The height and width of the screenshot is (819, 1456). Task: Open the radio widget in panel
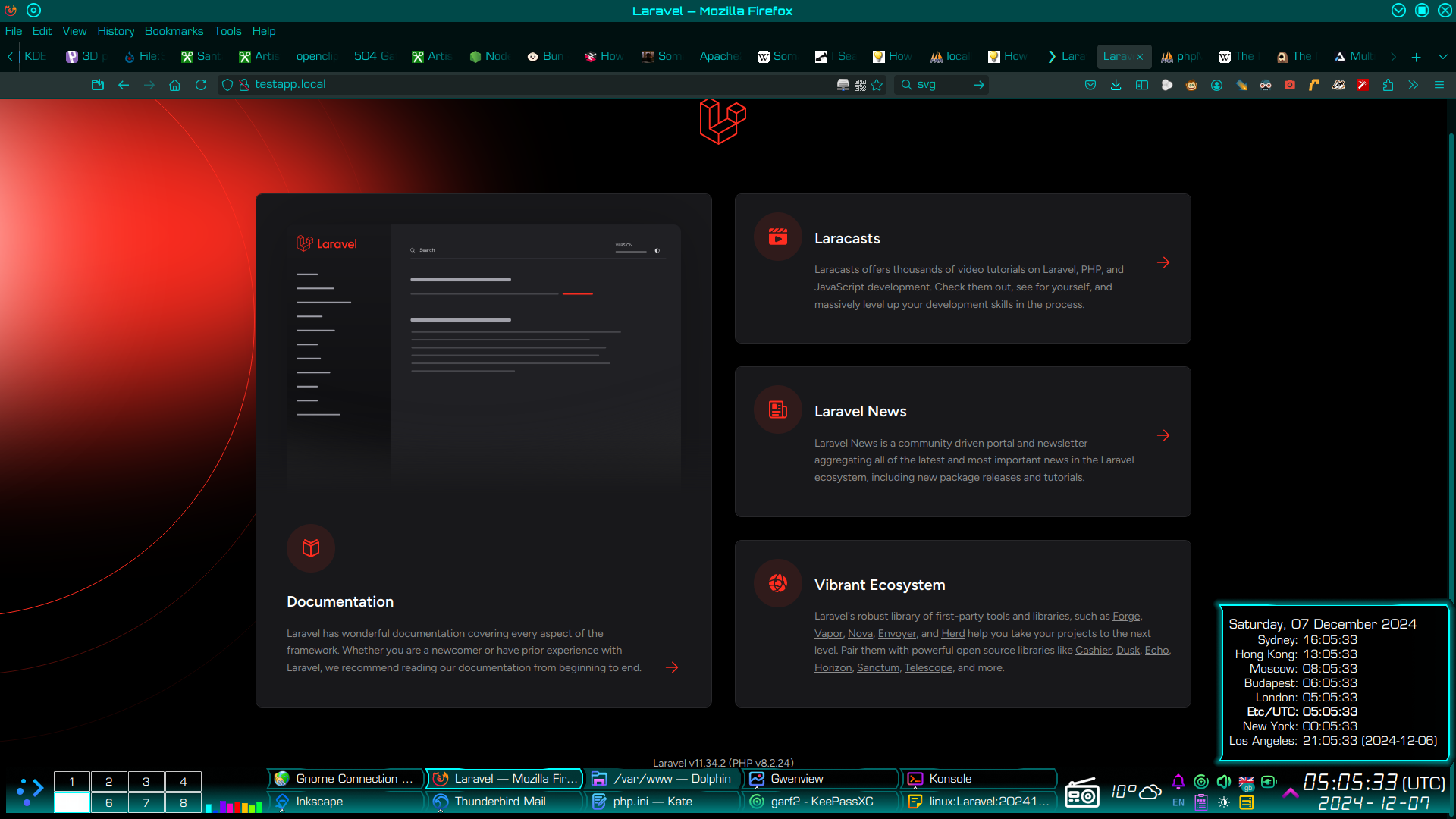click(1082, 792)
